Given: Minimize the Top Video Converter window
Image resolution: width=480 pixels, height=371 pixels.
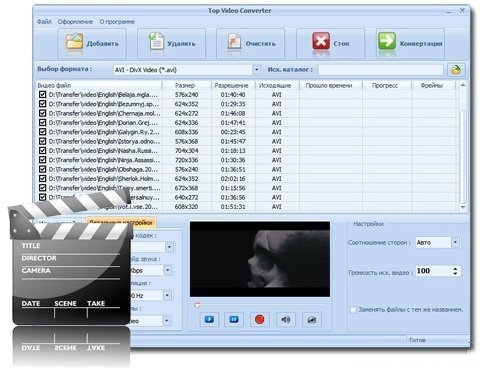Looking at the screenshot, I should pos(449,11).
